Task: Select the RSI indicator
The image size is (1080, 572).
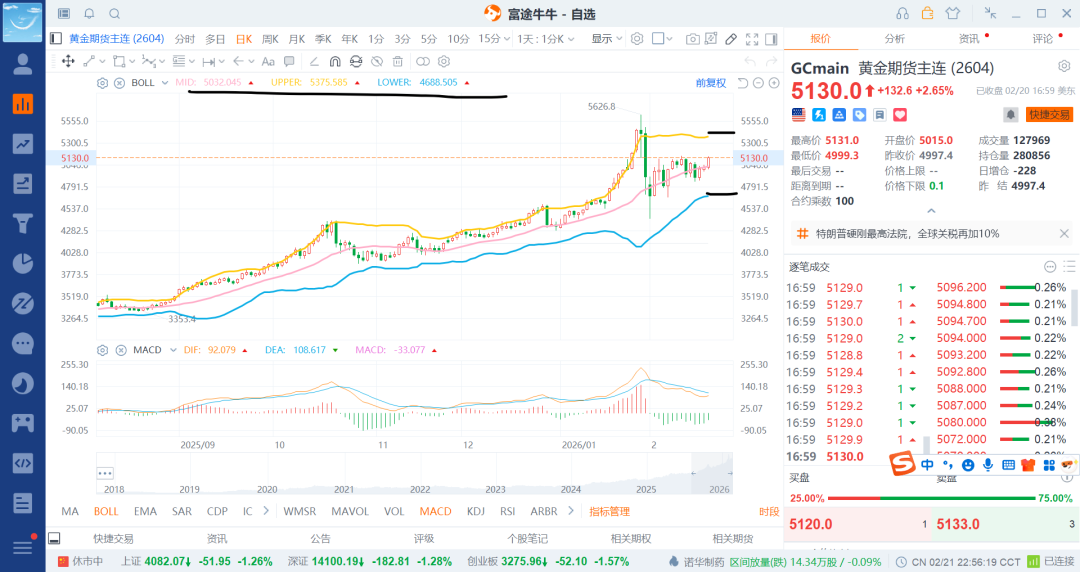Action: pyautogui.click(x=508, y=511)
